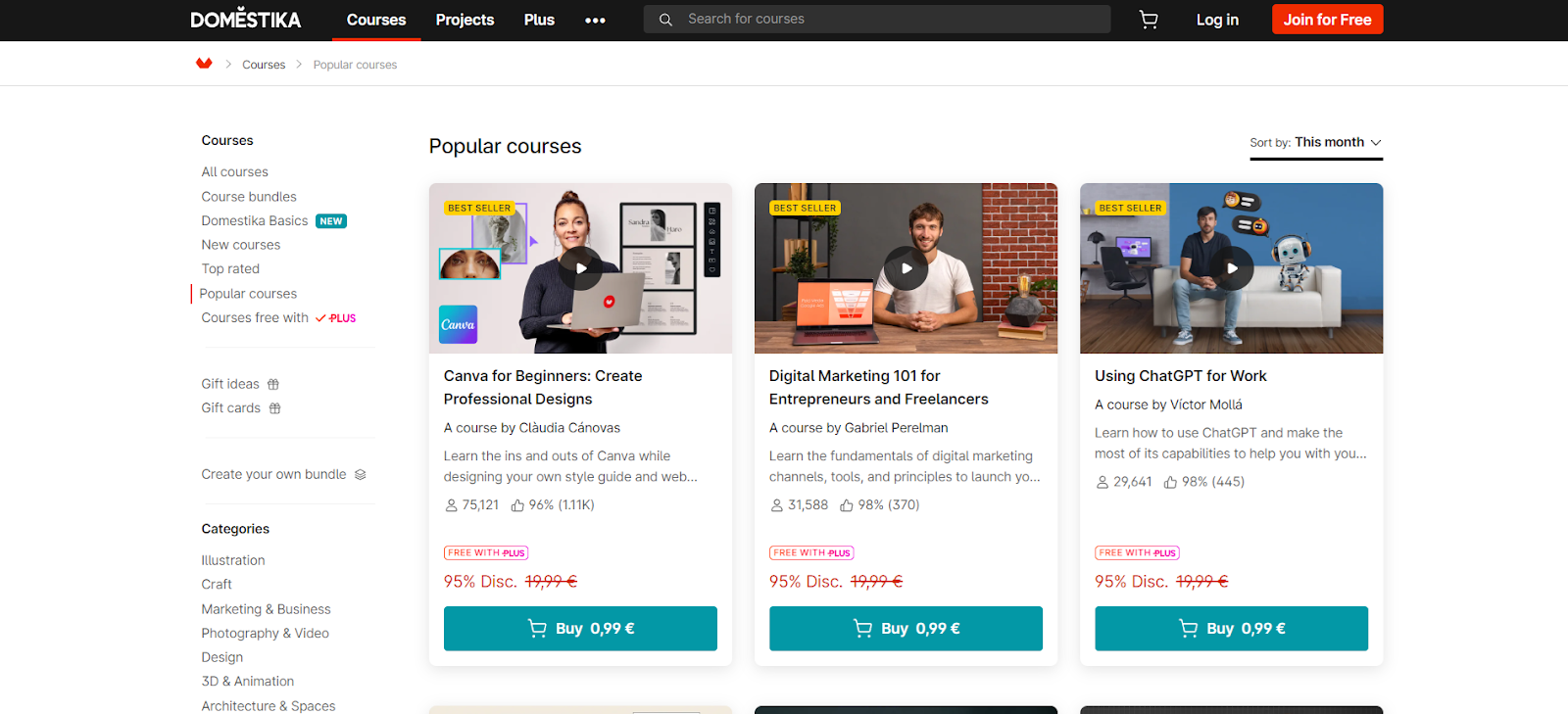1568x714 pixels.
Task: Click the gift icon next to Gift ideas
Action: tap(273, 384)
